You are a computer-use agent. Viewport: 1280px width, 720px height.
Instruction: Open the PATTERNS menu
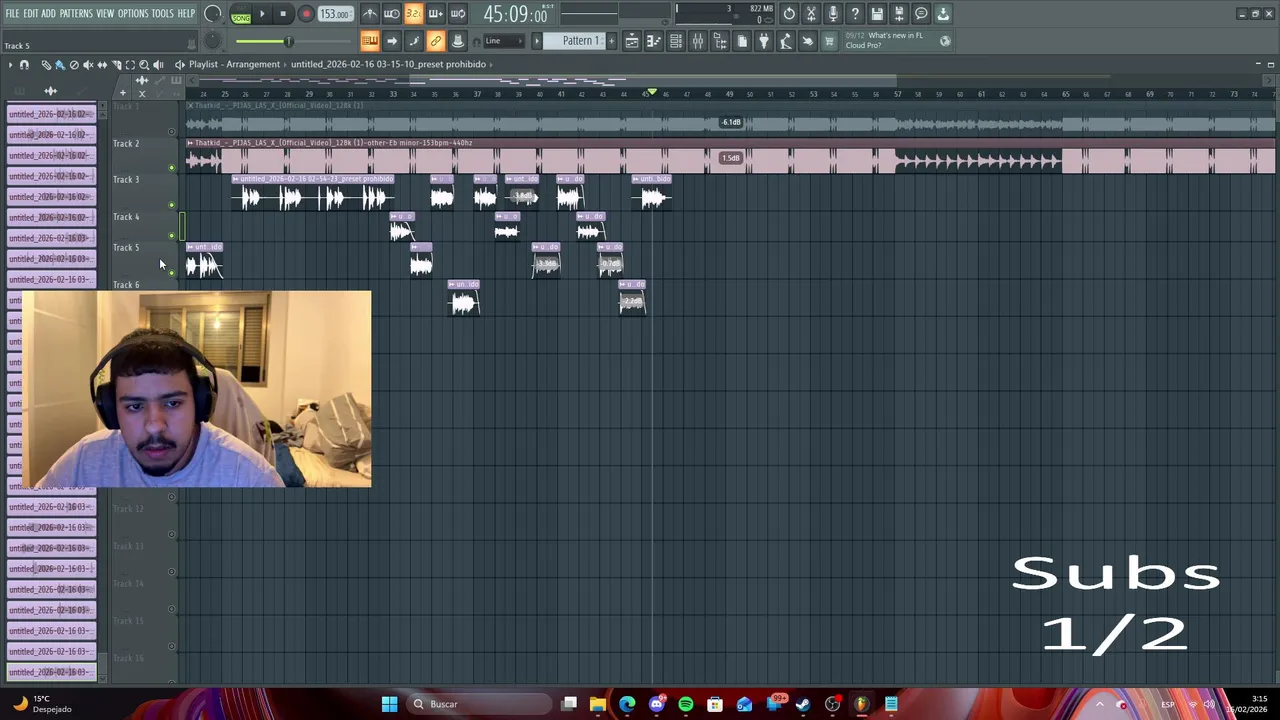(76, 14)
